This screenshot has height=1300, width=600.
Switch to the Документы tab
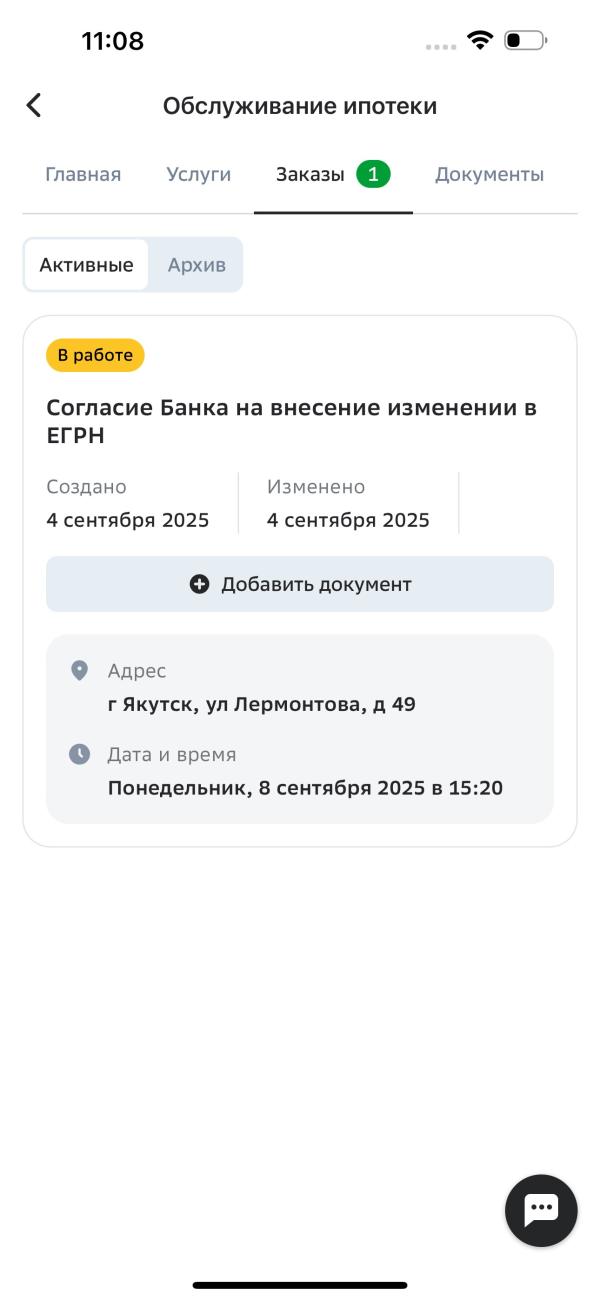click(489, 173)
